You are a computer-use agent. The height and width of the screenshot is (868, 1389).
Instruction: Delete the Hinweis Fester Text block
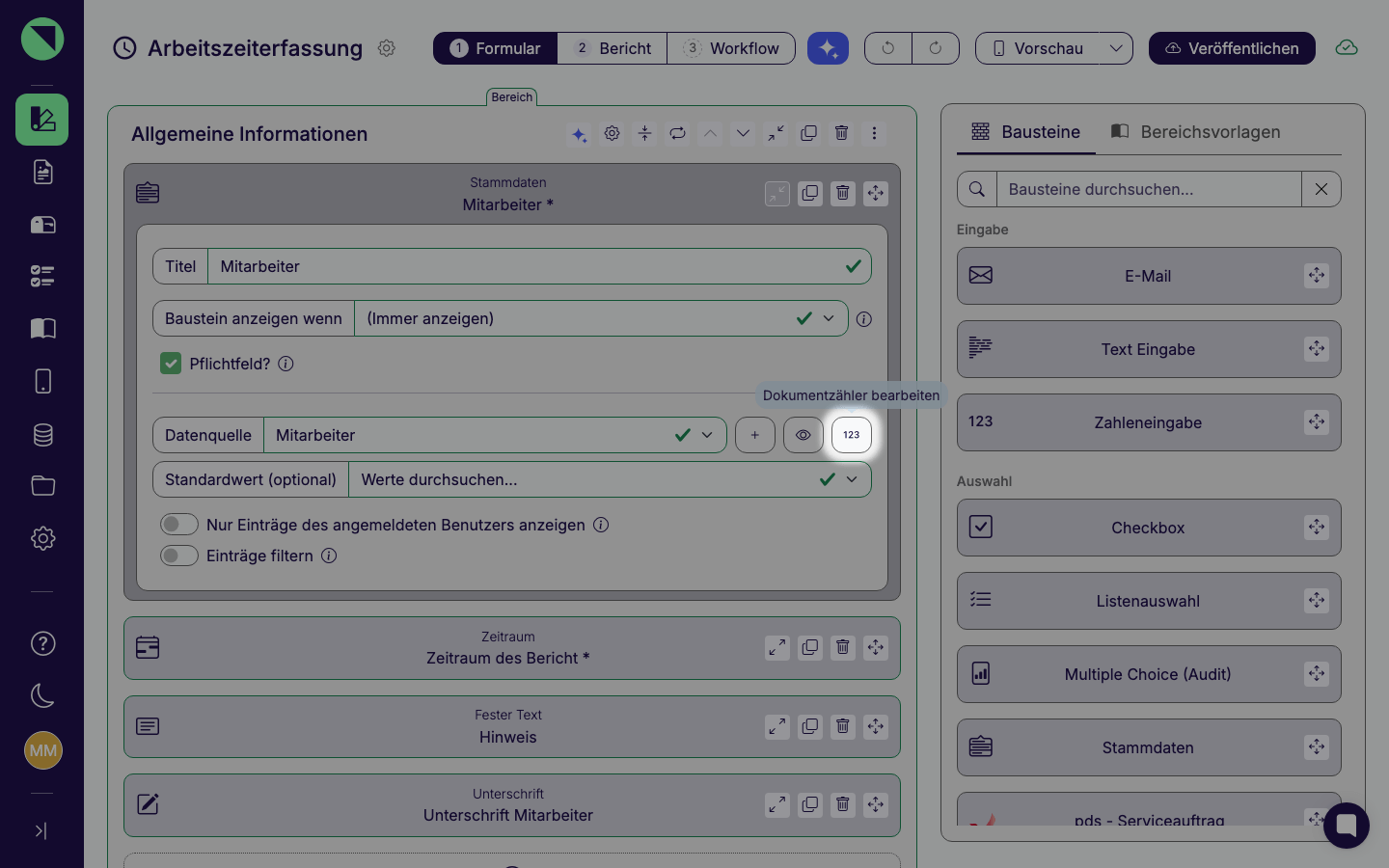[843, 726]
